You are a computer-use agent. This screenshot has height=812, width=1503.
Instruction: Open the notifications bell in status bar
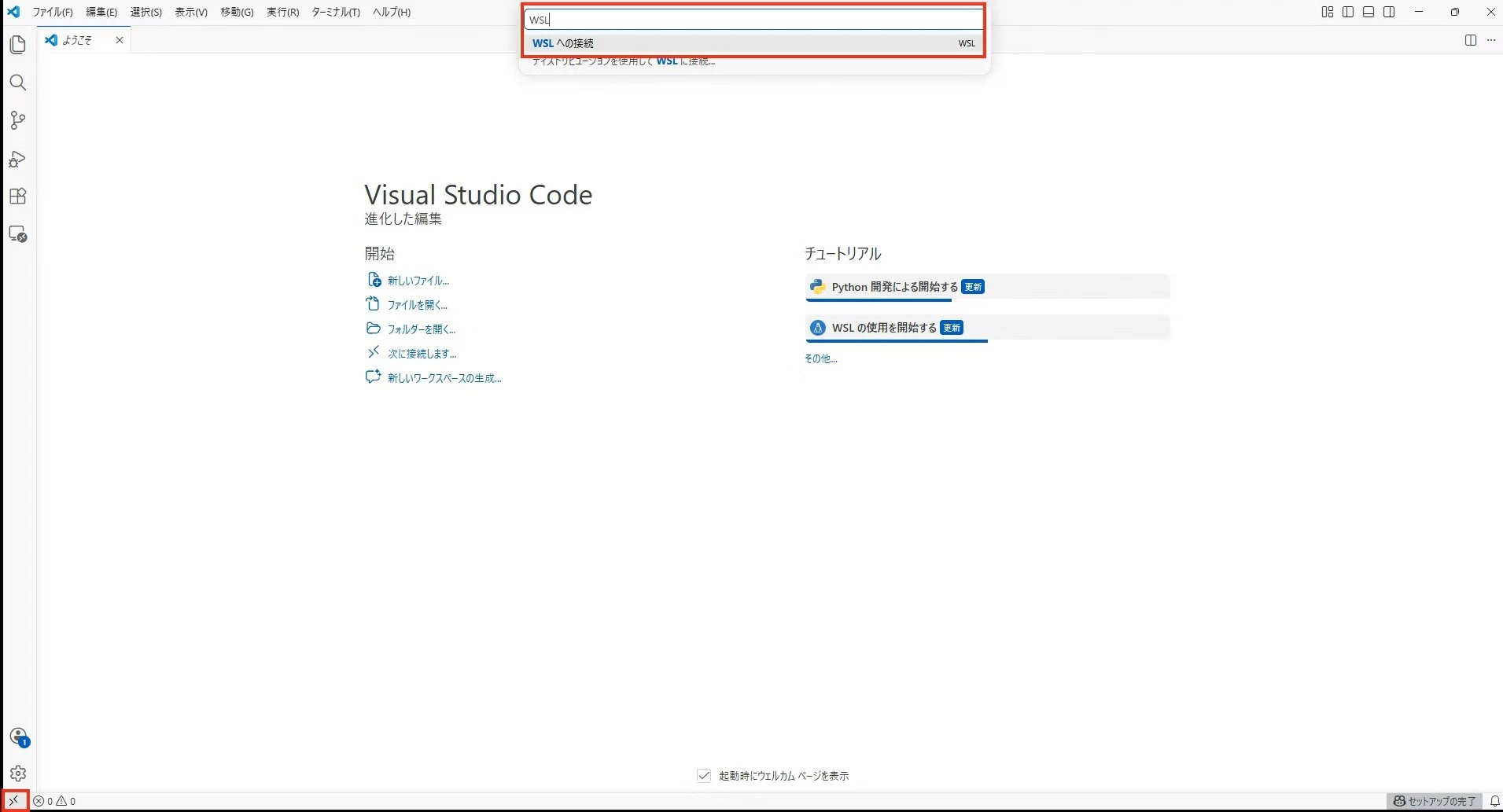pos(1495,801)
